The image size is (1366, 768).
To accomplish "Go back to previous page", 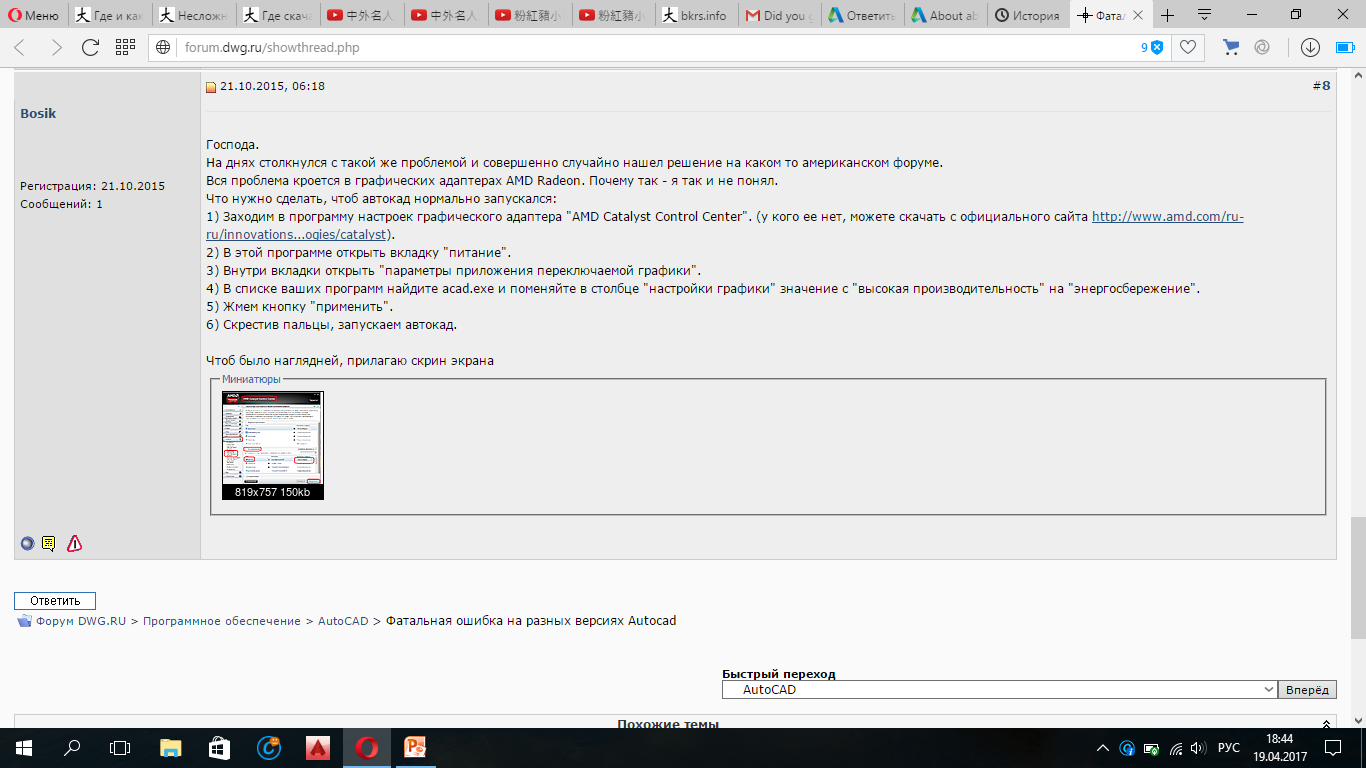I will [20, 47].
